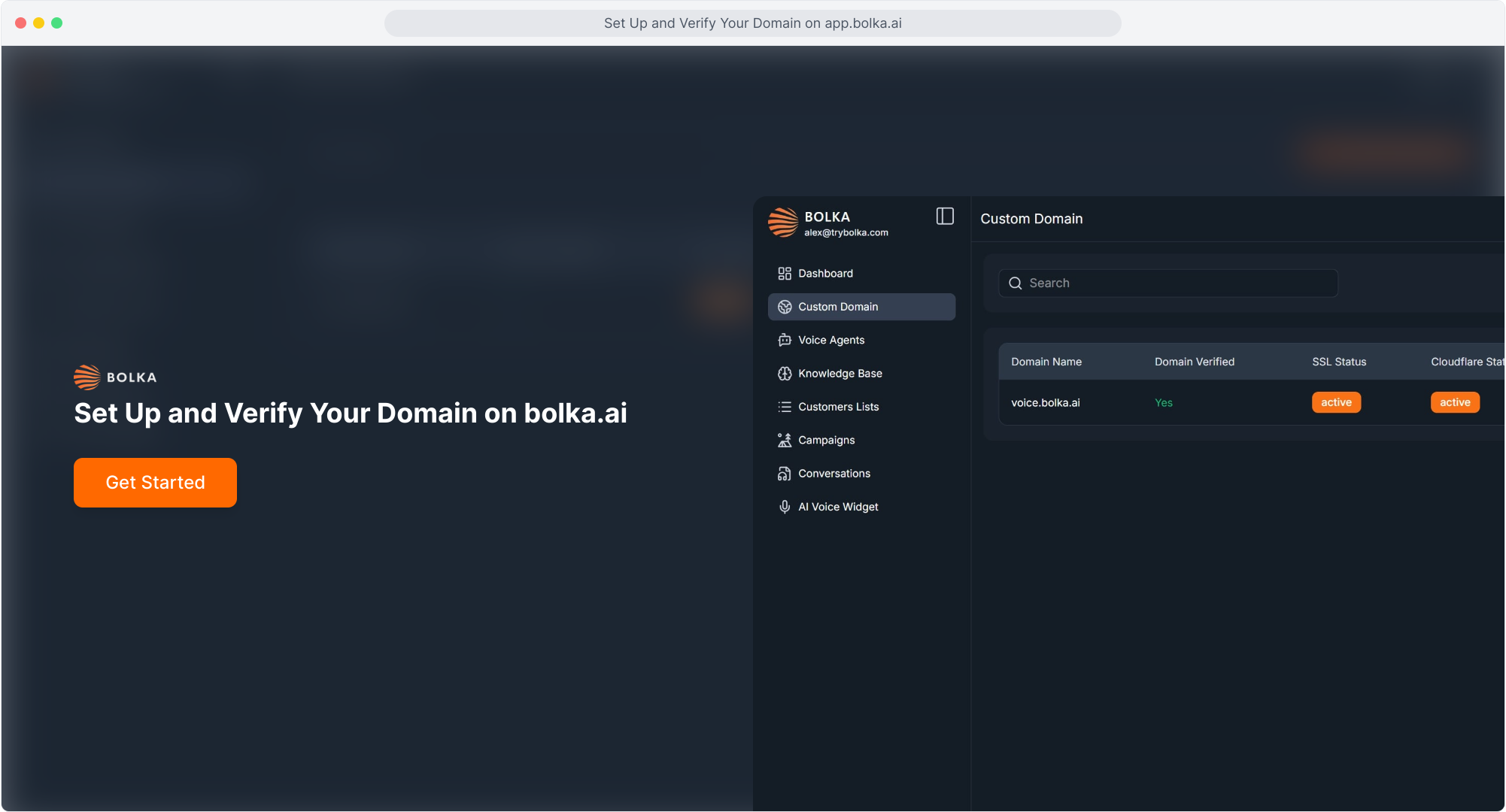Open Conversations from the sidebar
Viewport: 1506px width, 812px height.
[x=834, y=473]
